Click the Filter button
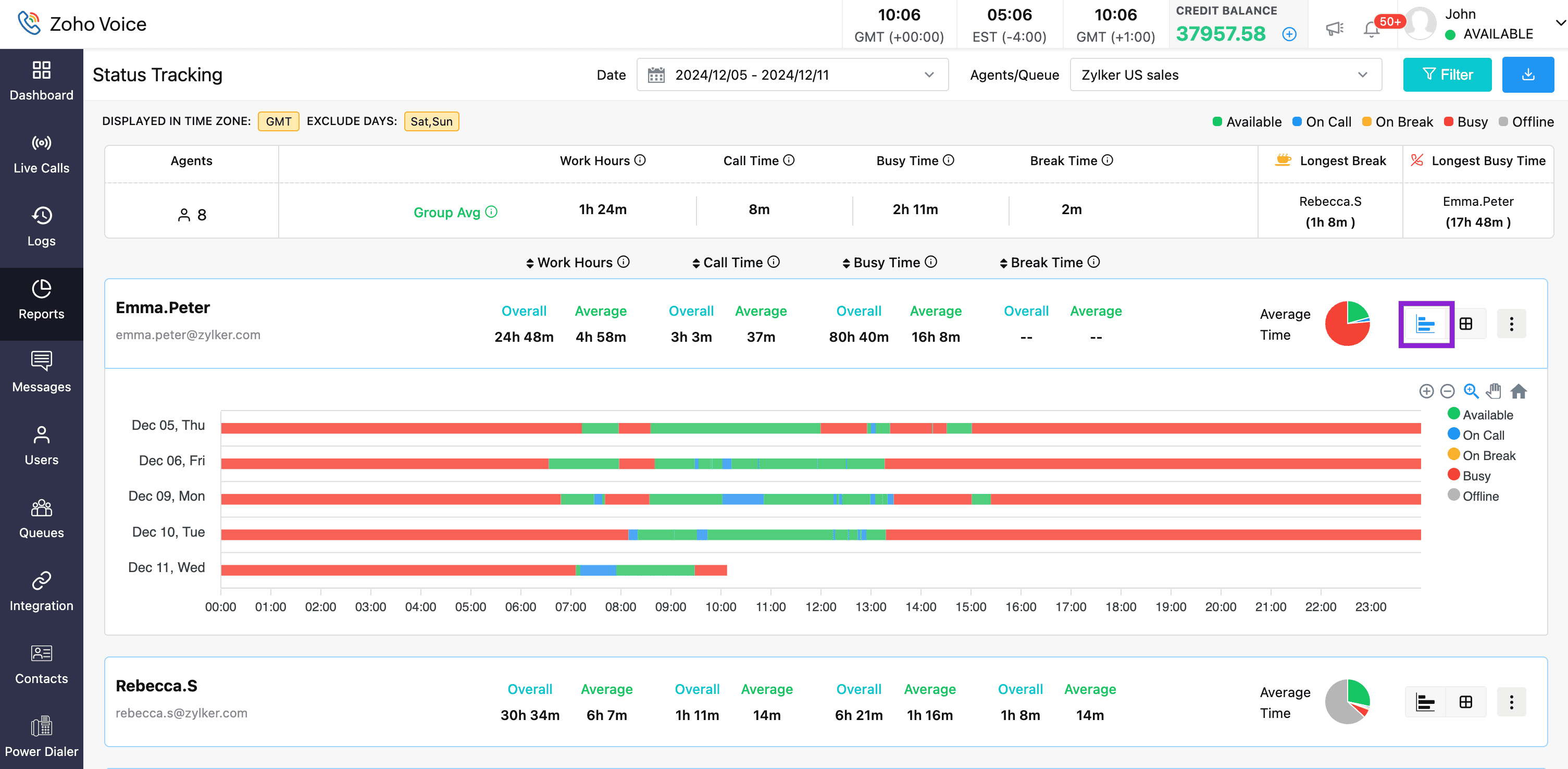This screenshot has height=769, width=1568. (1447, 75)
